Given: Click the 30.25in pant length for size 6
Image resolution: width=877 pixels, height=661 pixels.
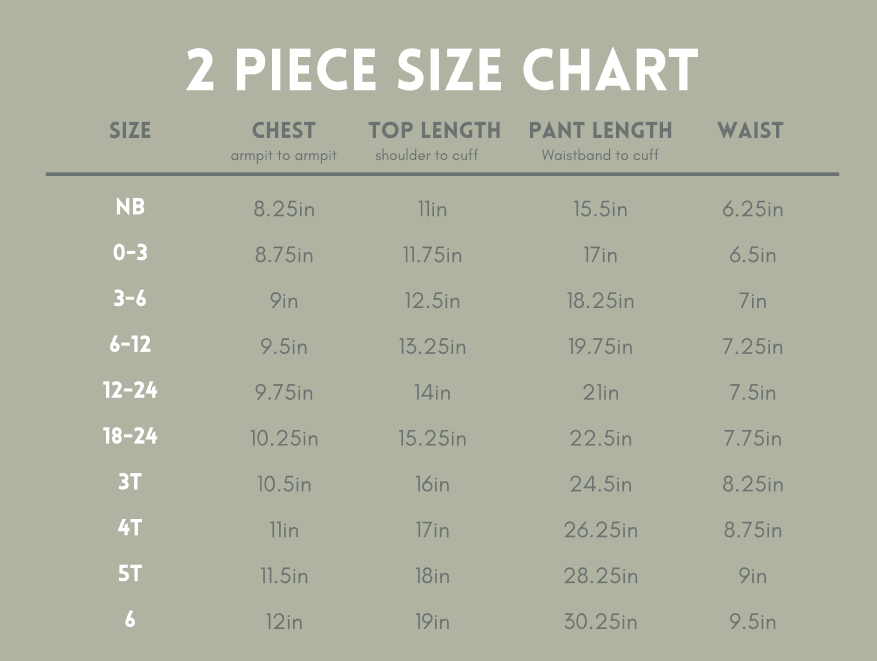Looking at the screenshot, I should 600,622.
